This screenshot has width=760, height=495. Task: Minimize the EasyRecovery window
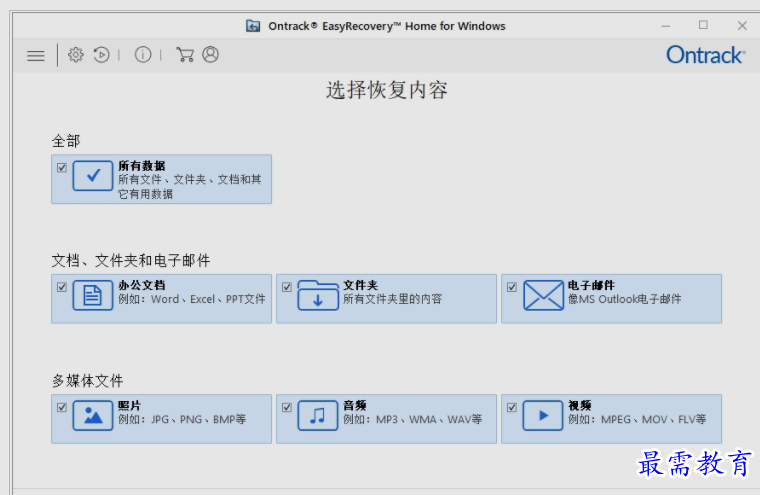666,26
